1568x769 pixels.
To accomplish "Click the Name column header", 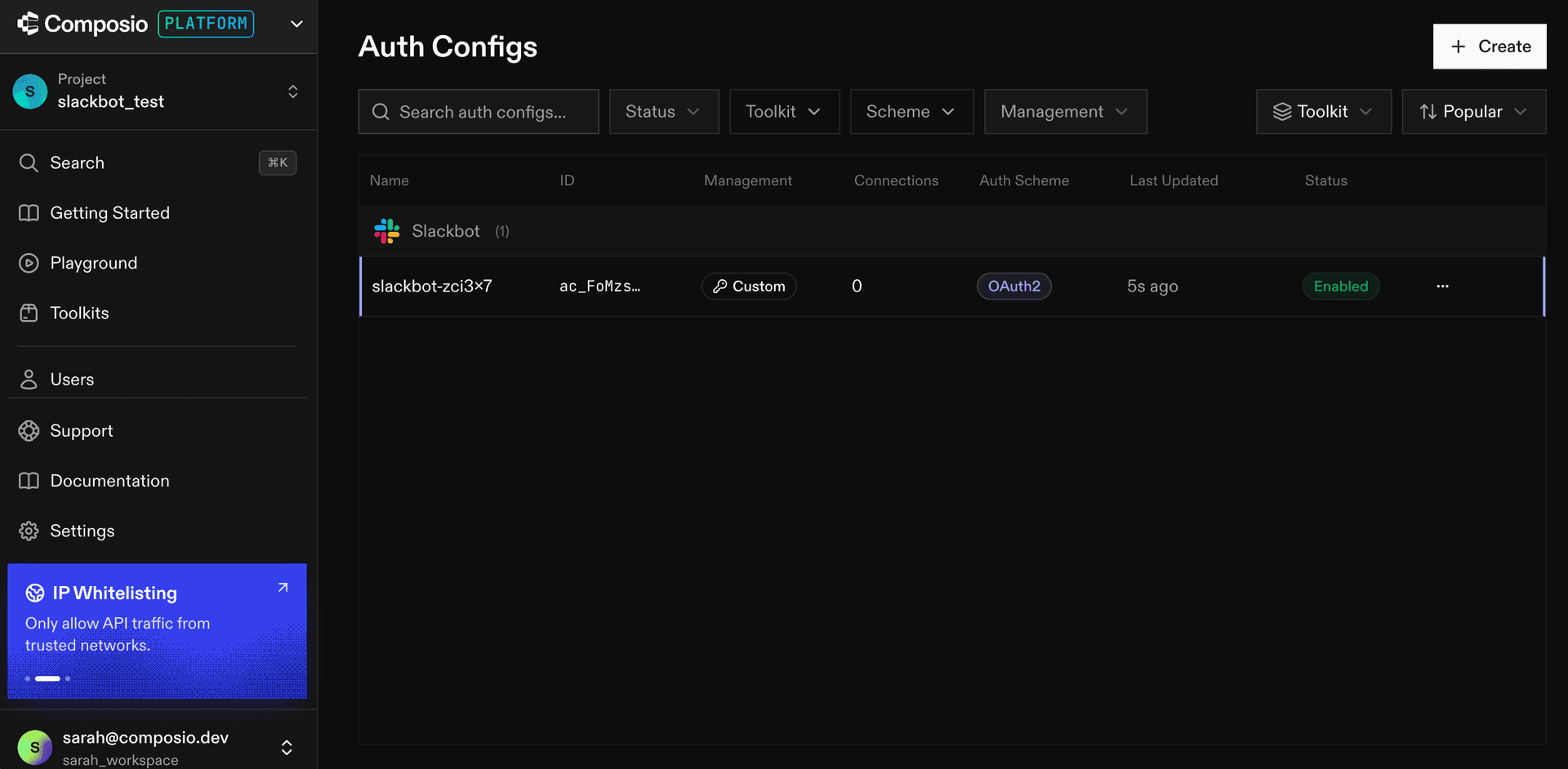I will coord(390,180).
